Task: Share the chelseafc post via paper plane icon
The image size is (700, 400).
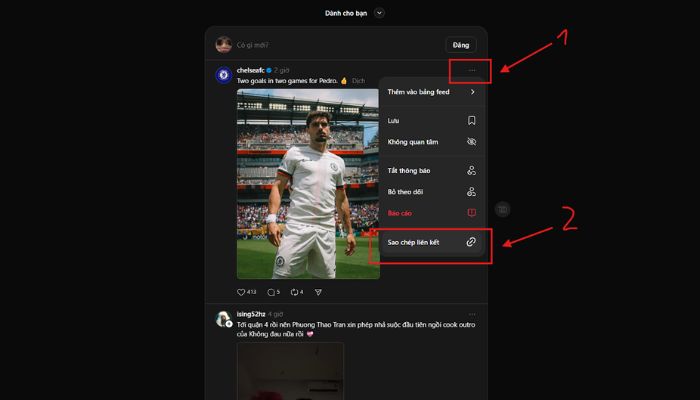Action: point(318,292)
